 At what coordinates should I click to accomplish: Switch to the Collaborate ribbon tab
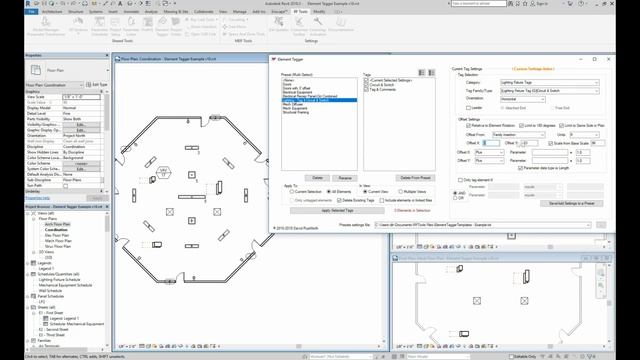[x=204, y=12]
